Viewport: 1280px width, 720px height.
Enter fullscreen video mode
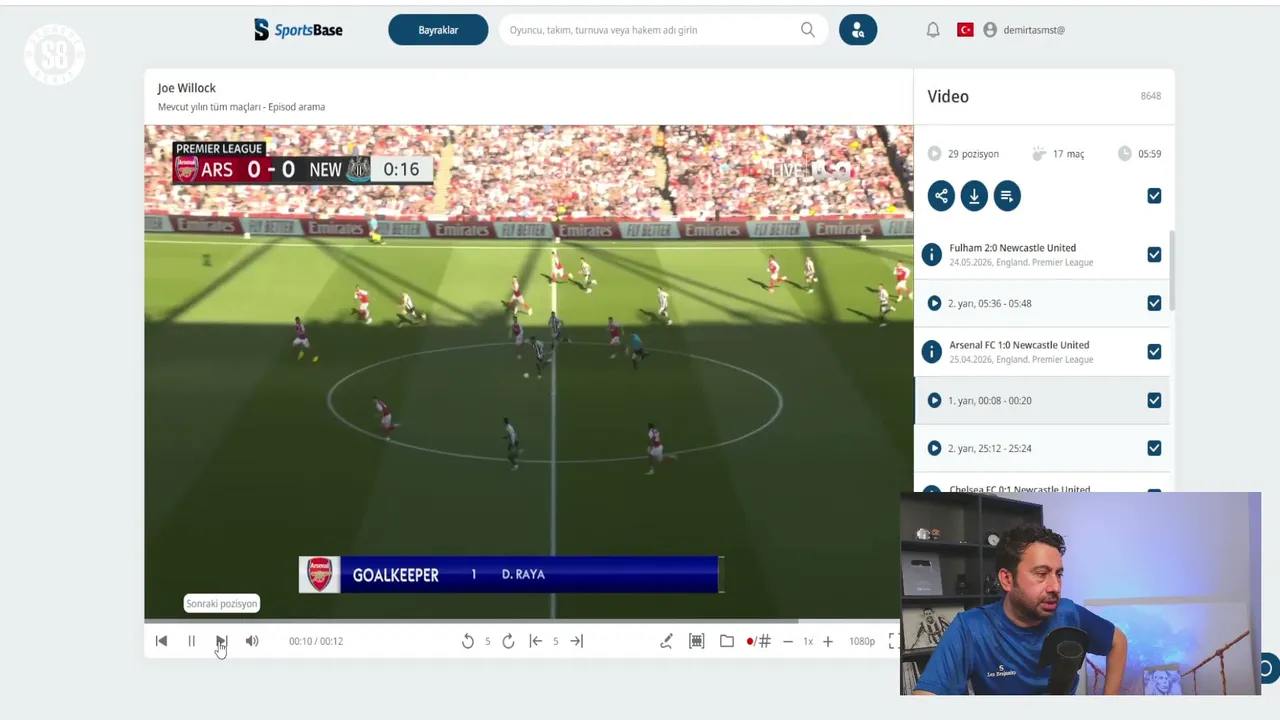(x=893, y=641)
